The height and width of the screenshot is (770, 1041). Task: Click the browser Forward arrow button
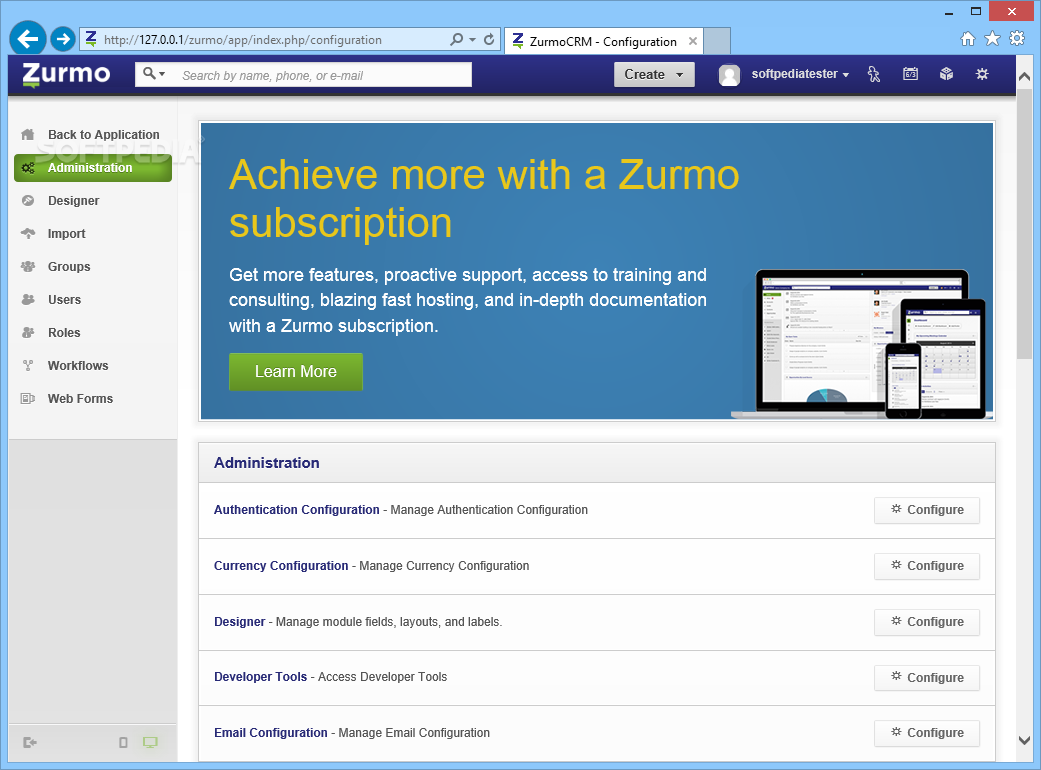(63, 39)
